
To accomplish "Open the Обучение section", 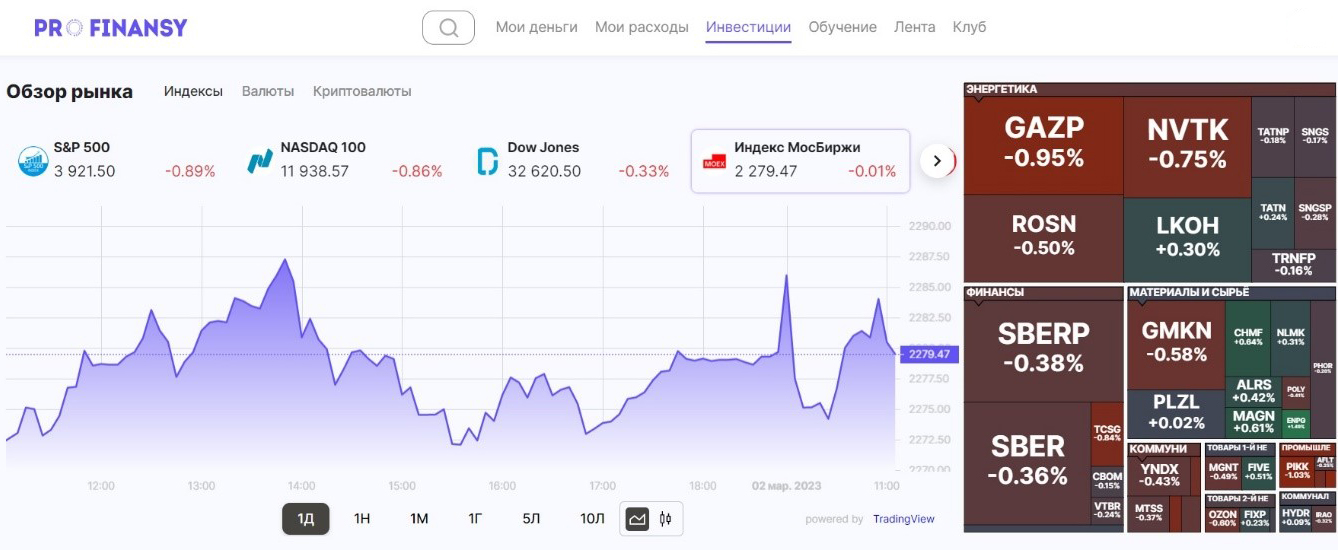I will pyautogui.click(x=842, y=27).
